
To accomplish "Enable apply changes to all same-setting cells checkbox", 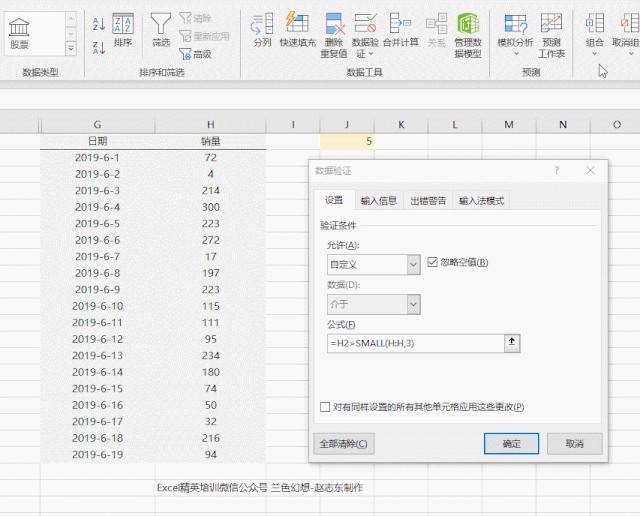I will 325,407.
